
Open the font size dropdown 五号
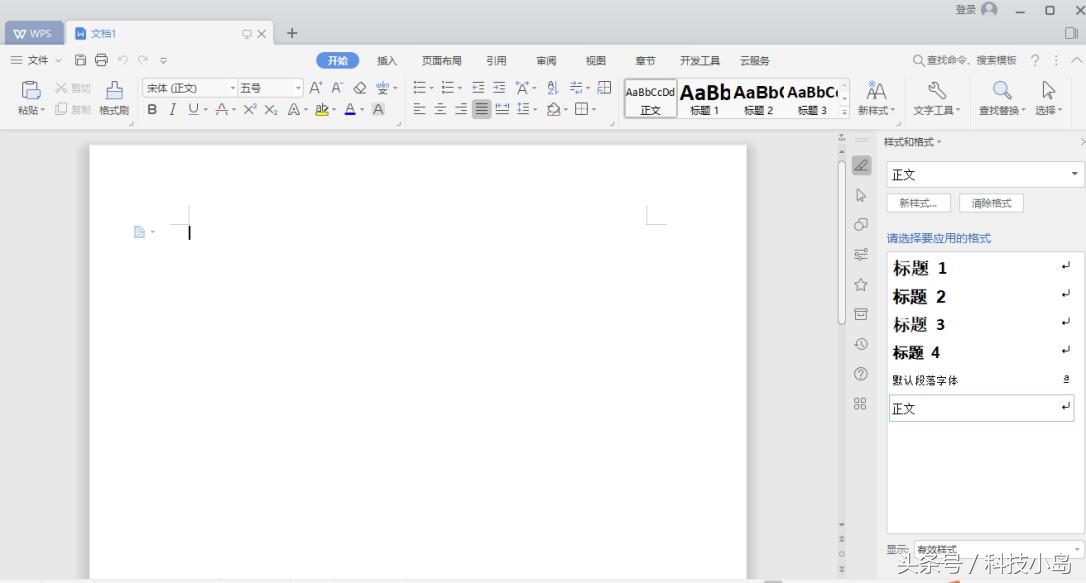(270, 88)
